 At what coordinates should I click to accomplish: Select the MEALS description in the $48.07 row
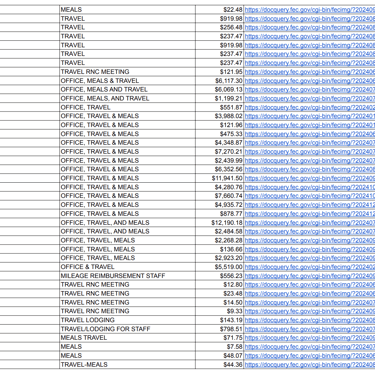[x=127, y=355]
